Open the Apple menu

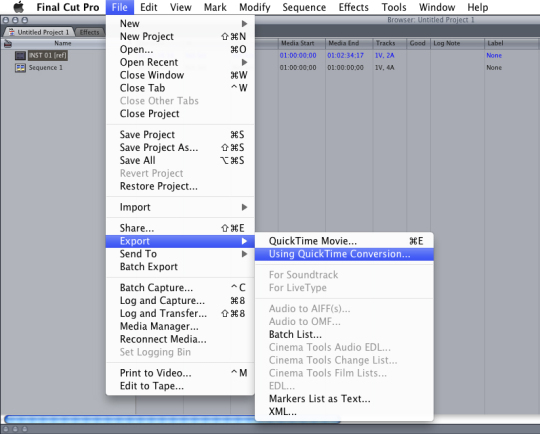[x=18, y=7]
